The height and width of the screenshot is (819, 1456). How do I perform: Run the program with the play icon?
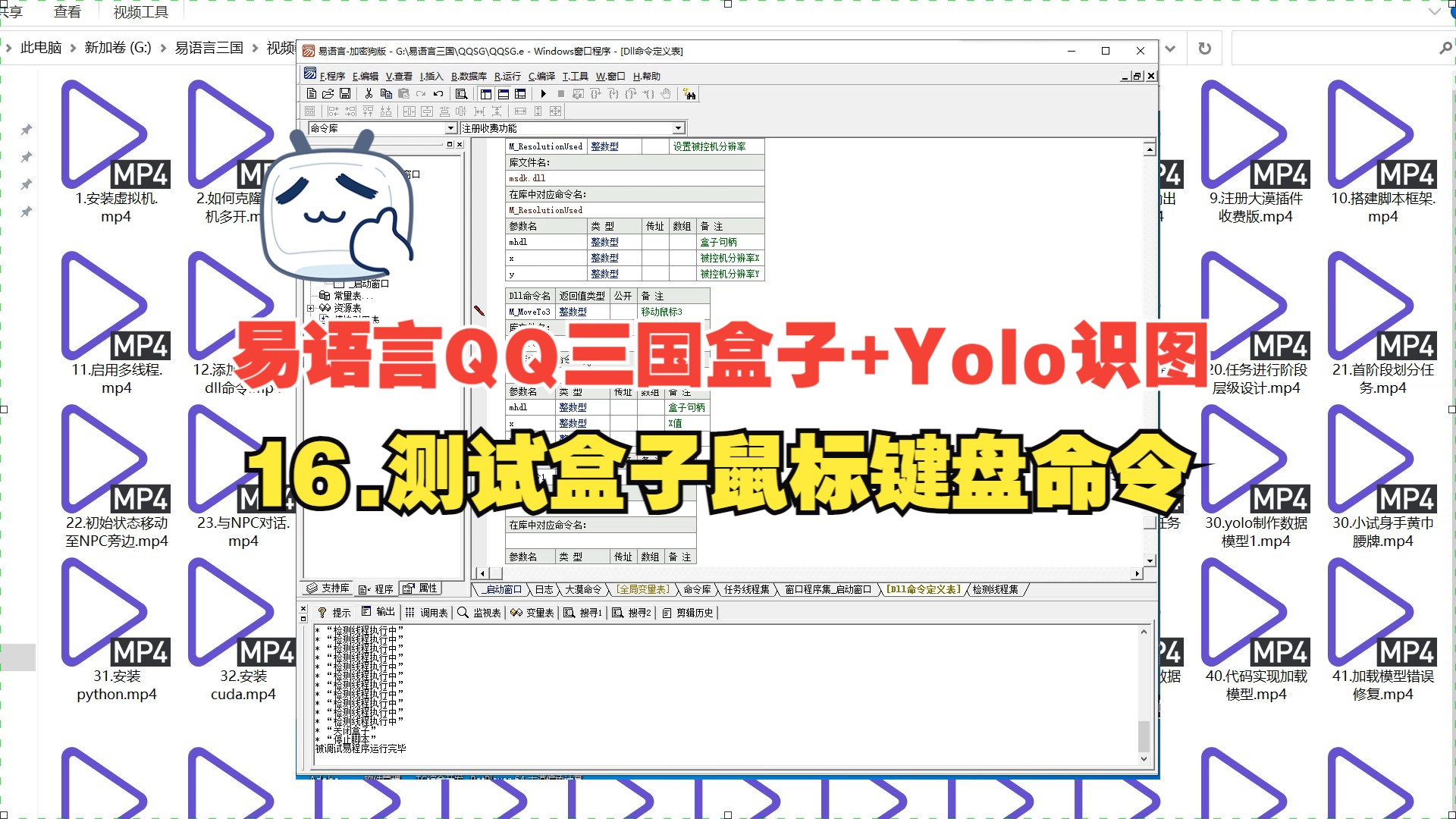click(x=543, y=94)
